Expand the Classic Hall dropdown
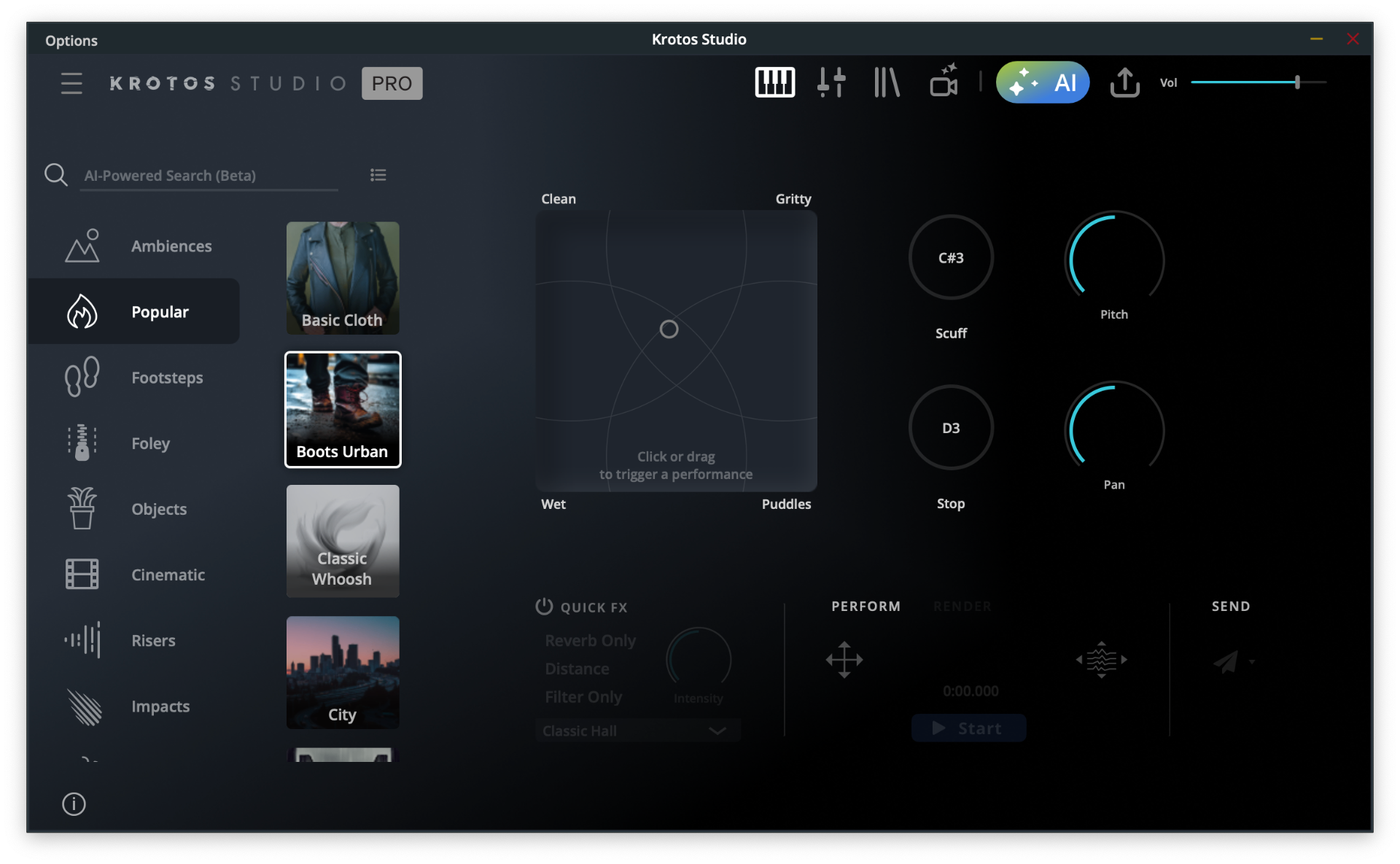Image resolution: width=1400 pixels, height=864 pixels. point(639,731)
